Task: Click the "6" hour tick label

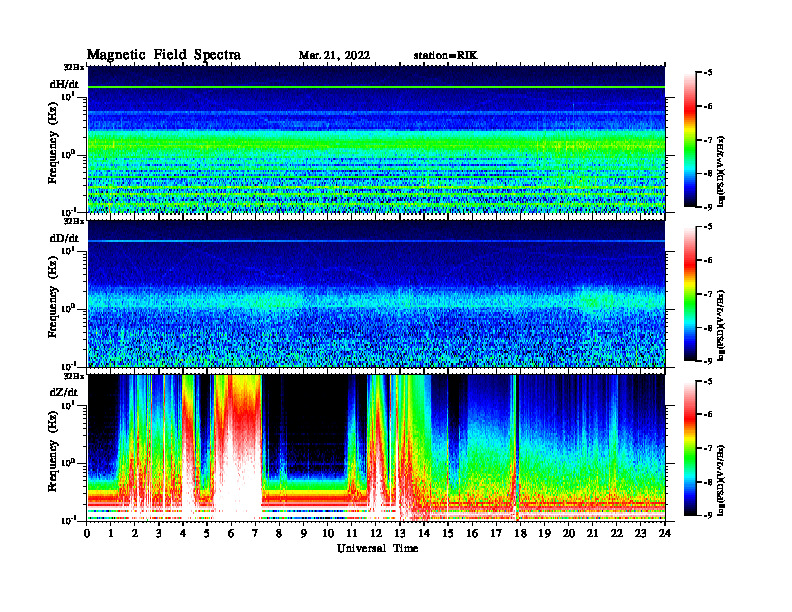Action: pyautogui.click(x=231, y=533)
